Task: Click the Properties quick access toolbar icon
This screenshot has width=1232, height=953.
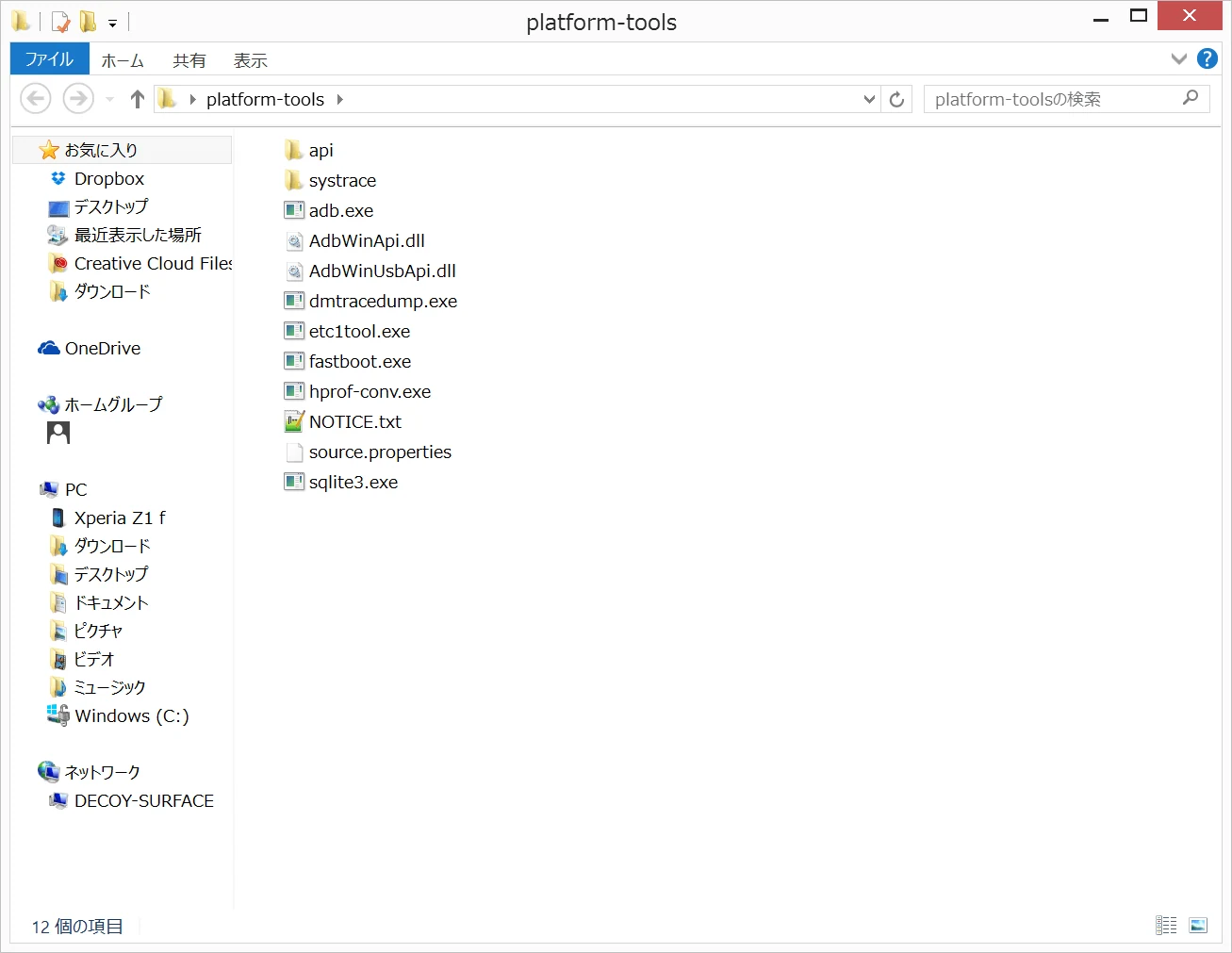Action: click(x=60, y=22)
